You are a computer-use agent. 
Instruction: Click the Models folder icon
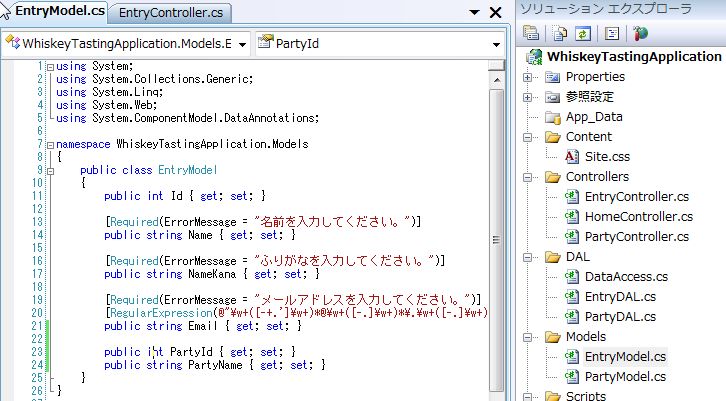tap(553, 337)
